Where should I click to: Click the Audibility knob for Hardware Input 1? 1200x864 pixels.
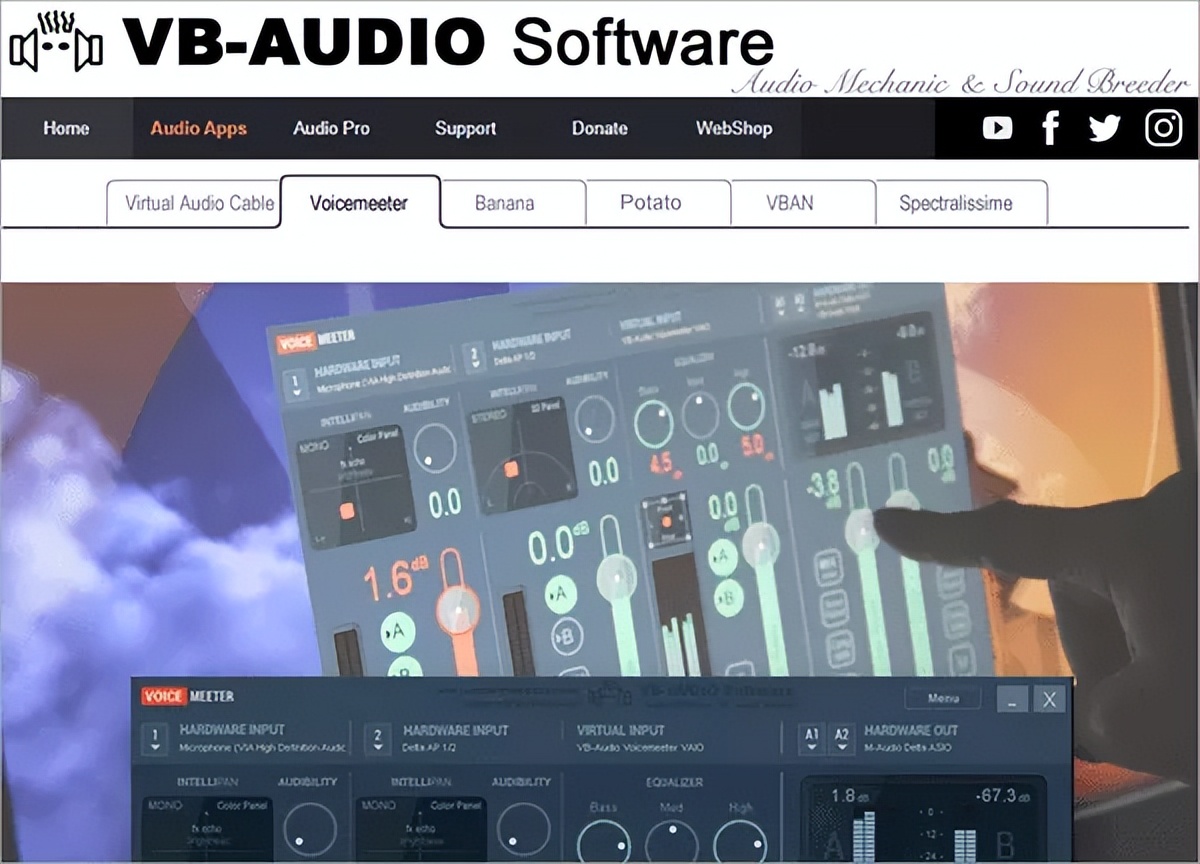309,830
